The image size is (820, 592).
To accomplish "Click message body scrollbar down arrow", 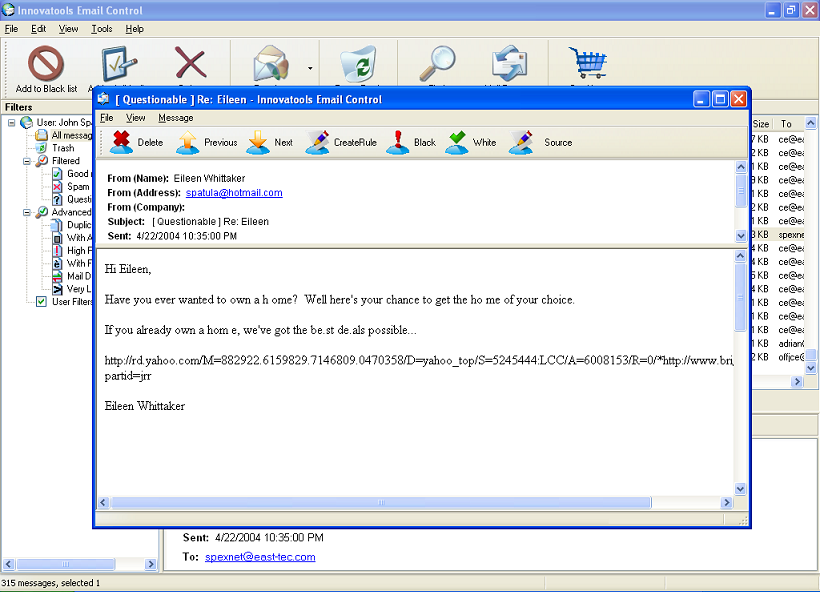I will (x=740, y=489).
